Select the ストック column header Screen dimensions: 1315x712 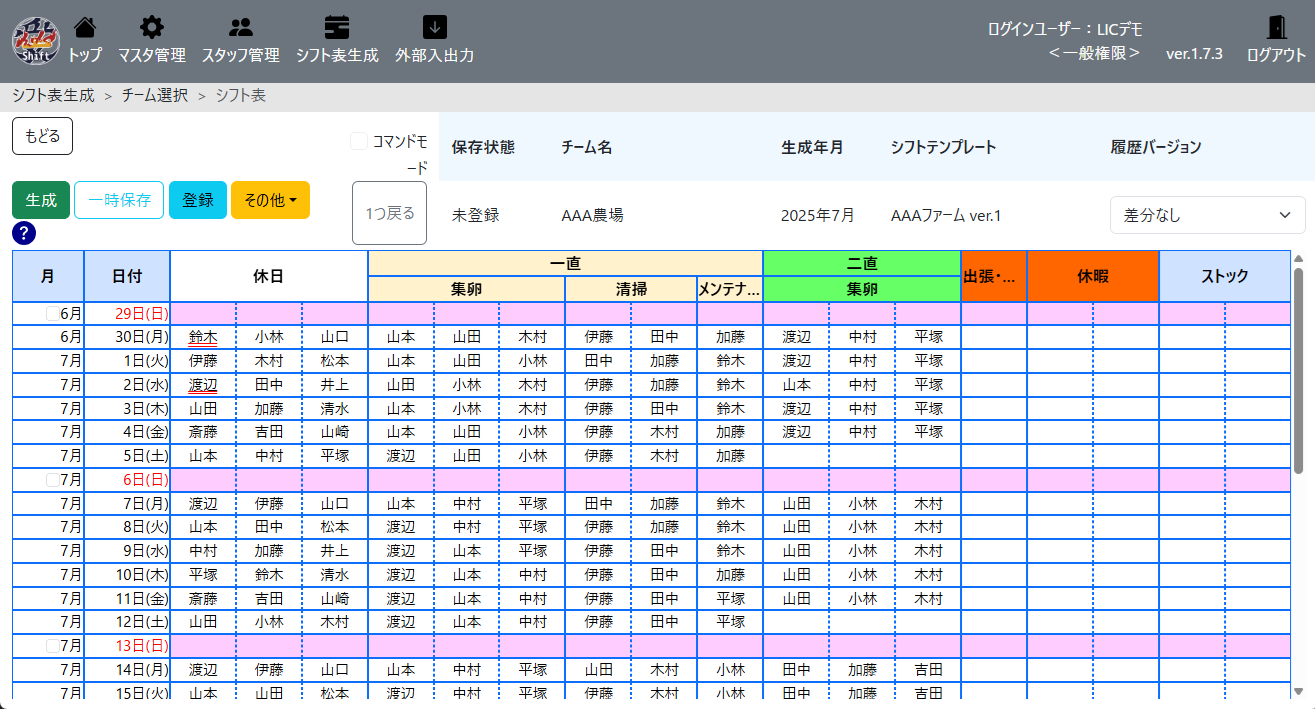click(1225, 276)
